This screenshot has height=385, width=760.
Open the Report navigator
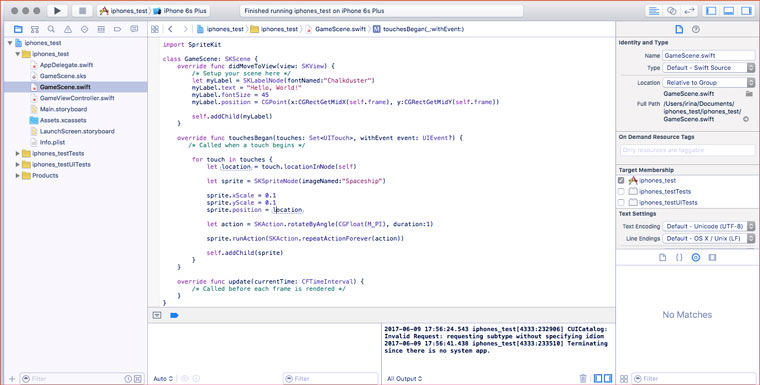(134, 29)
